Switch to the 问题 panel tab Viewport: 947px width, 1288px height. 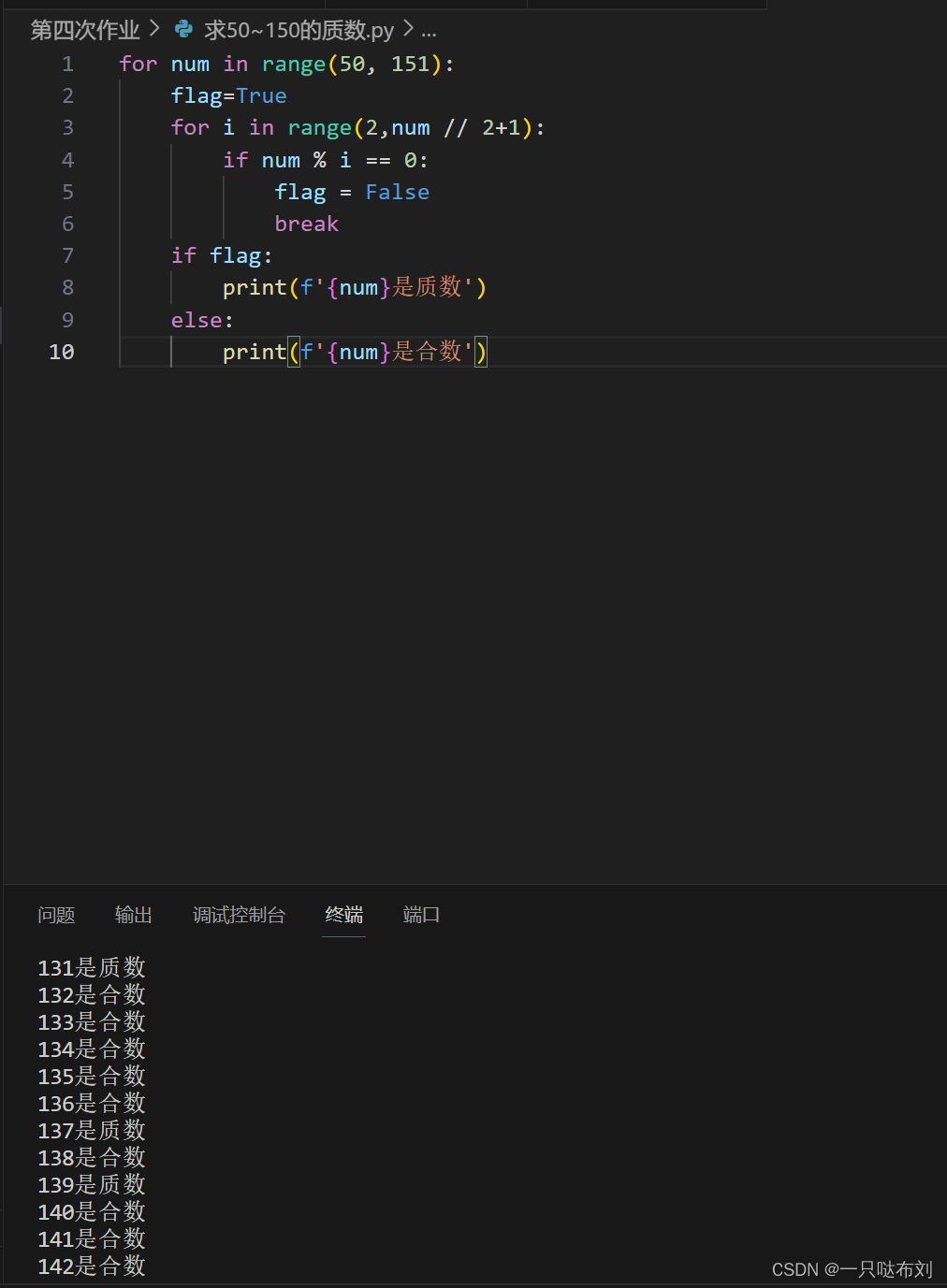pos(56,915)
